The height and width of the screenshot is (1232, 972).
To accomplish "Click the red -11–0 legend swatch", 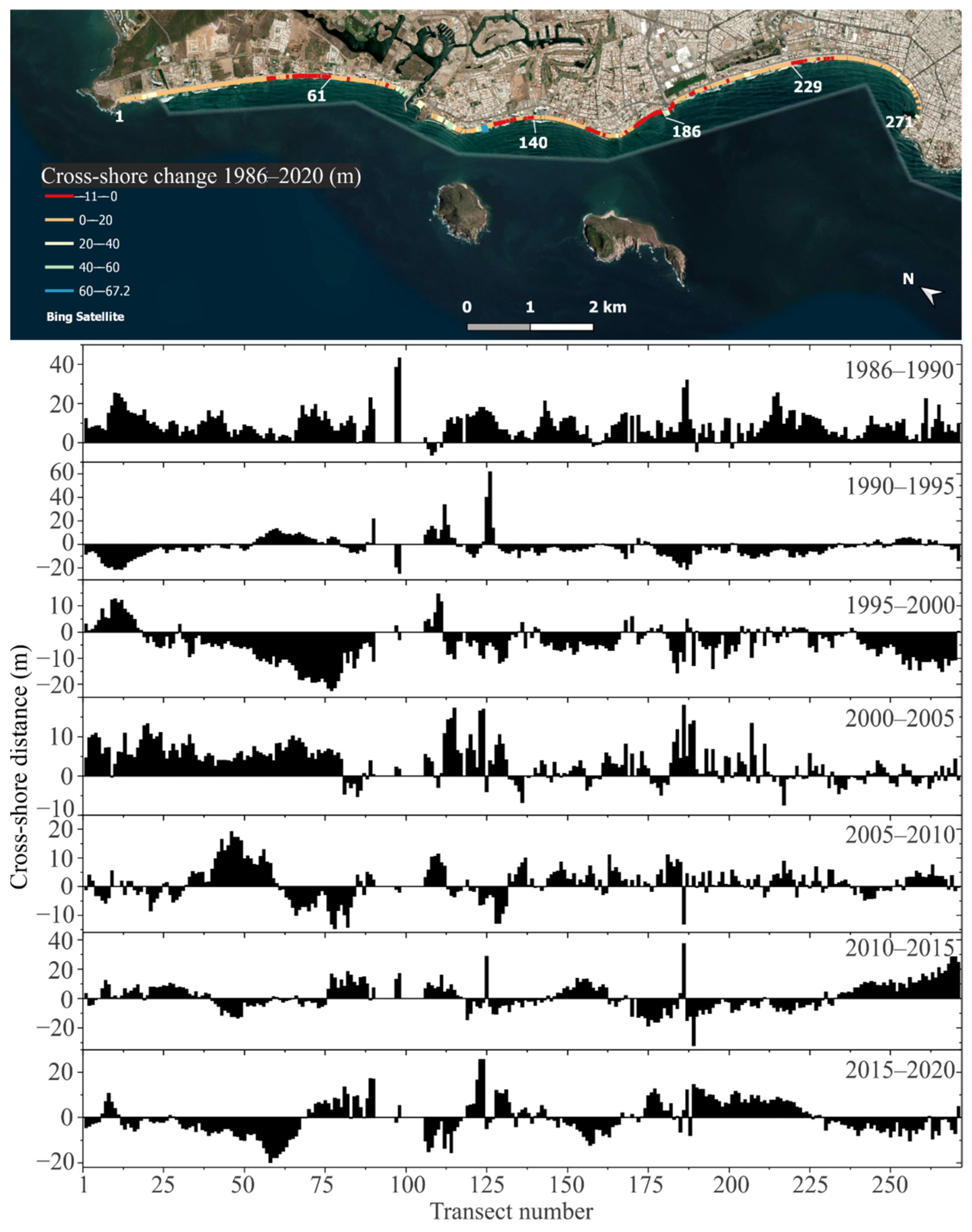I will [59, 197].
